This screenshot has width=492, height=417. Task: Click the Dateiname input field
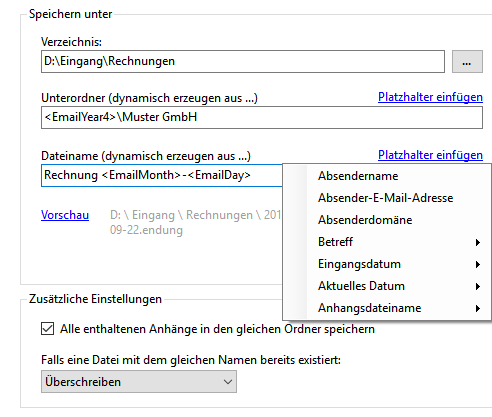pos(162,175)
